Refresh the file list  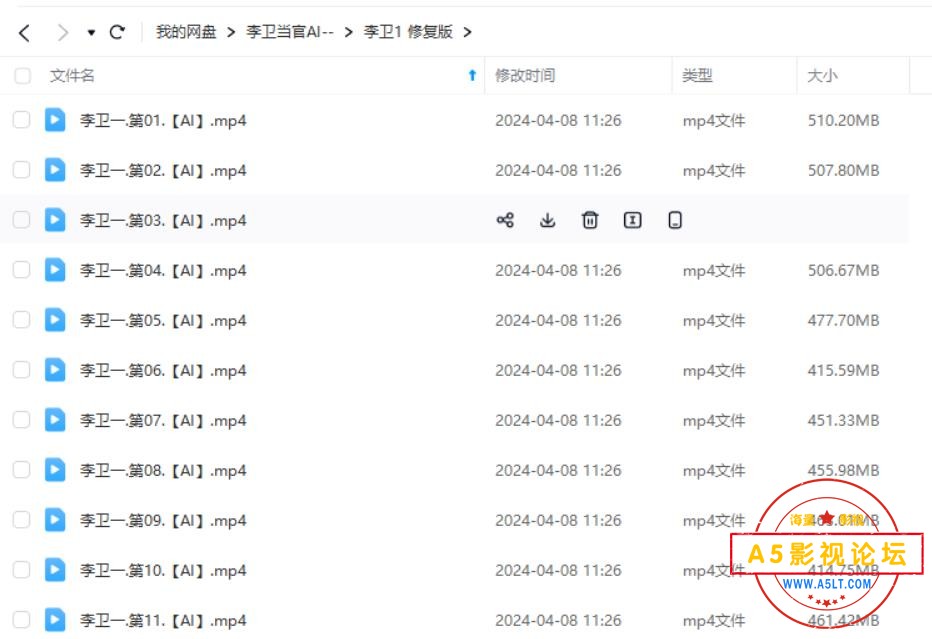tap(117, 32)
